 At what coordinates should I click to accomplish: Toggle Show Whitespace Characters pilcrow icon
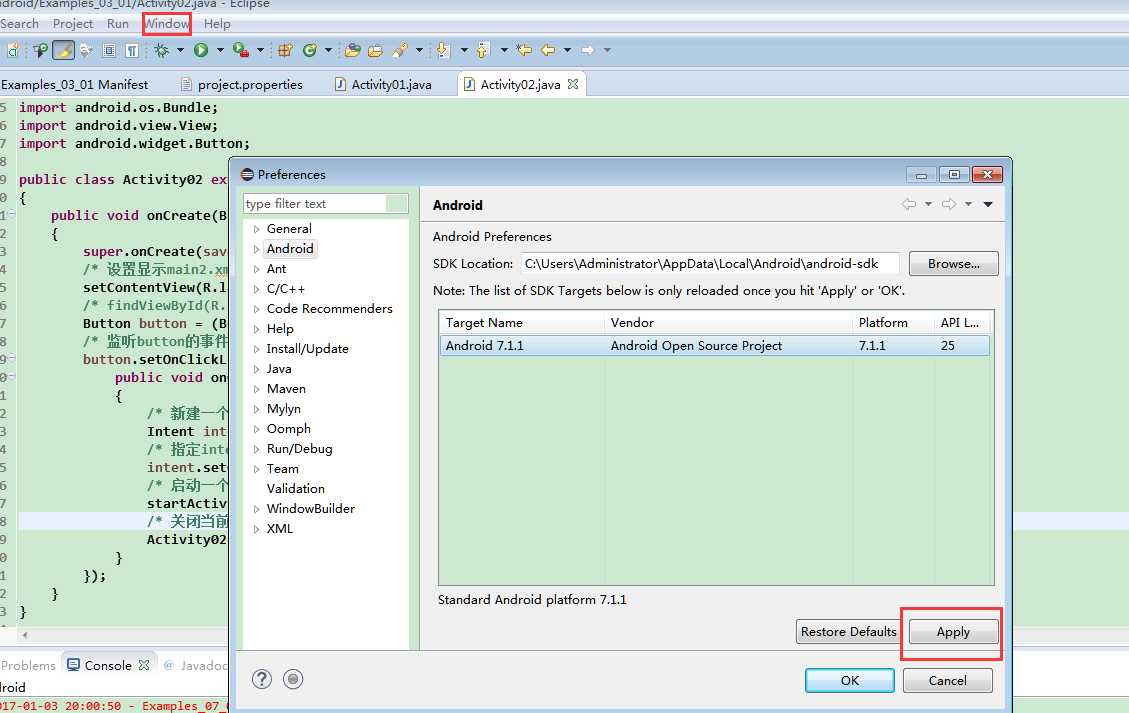[x=132, y=50]
